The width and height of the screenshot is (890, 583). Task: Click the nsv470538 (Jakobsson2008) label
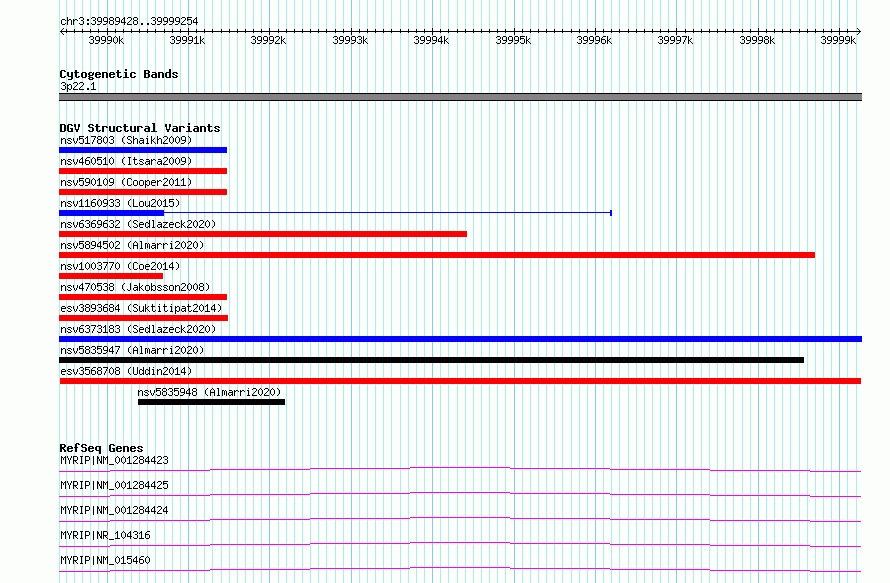pos(135,287)
